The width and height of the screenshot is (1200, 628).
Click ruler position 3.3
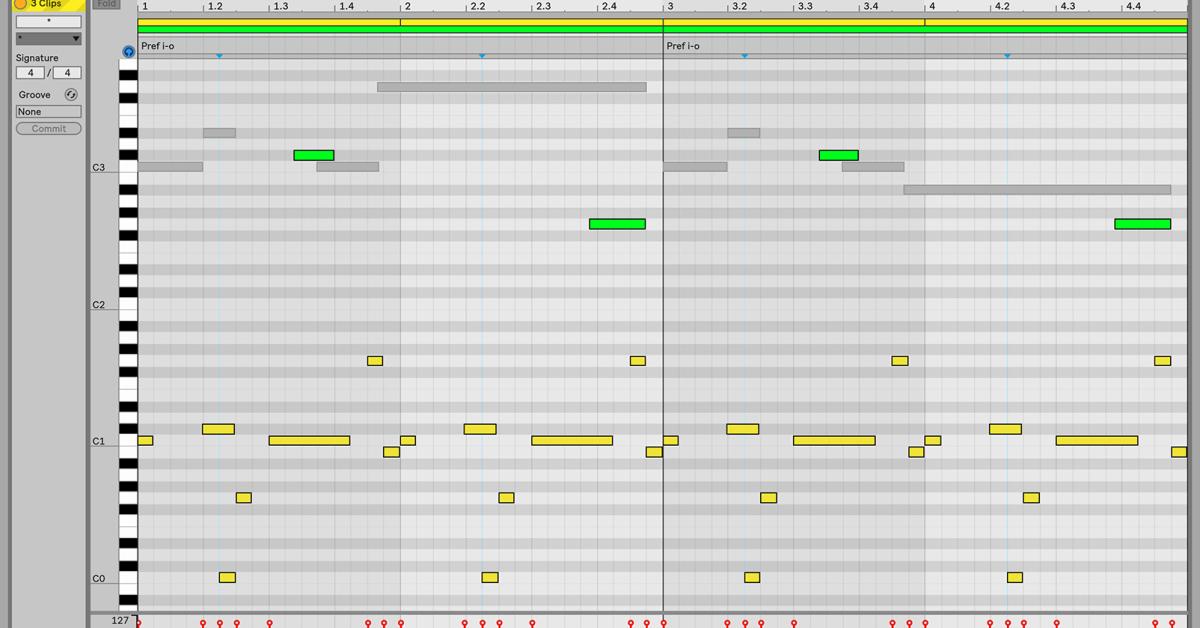coord(805,6)
